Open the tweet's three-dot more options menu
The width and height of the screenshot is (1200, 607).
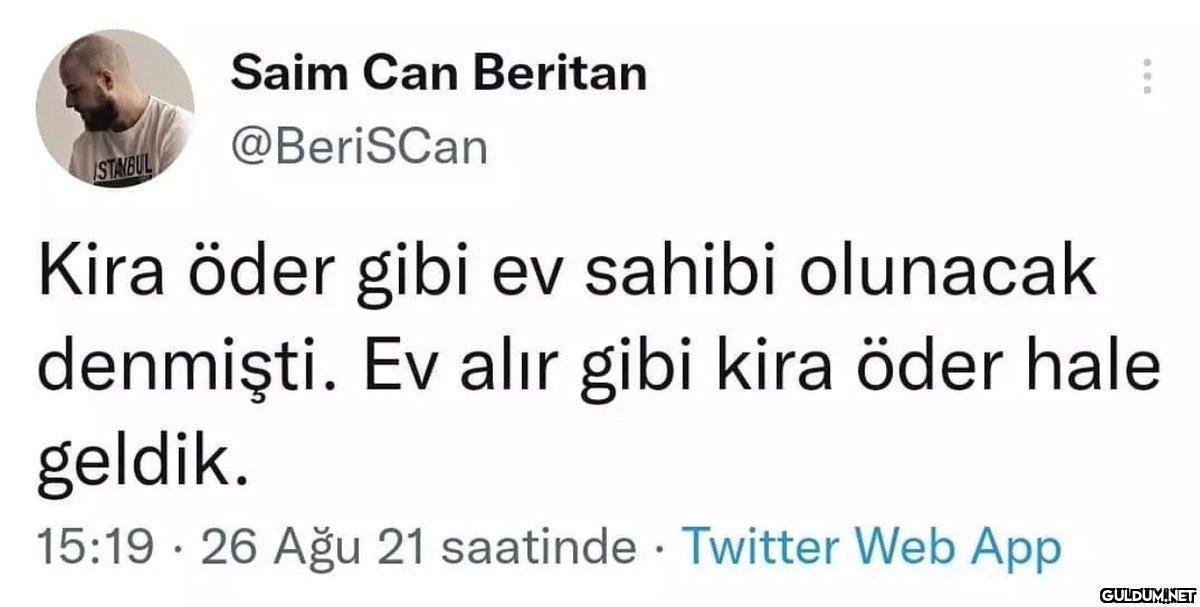(1148, 75)
